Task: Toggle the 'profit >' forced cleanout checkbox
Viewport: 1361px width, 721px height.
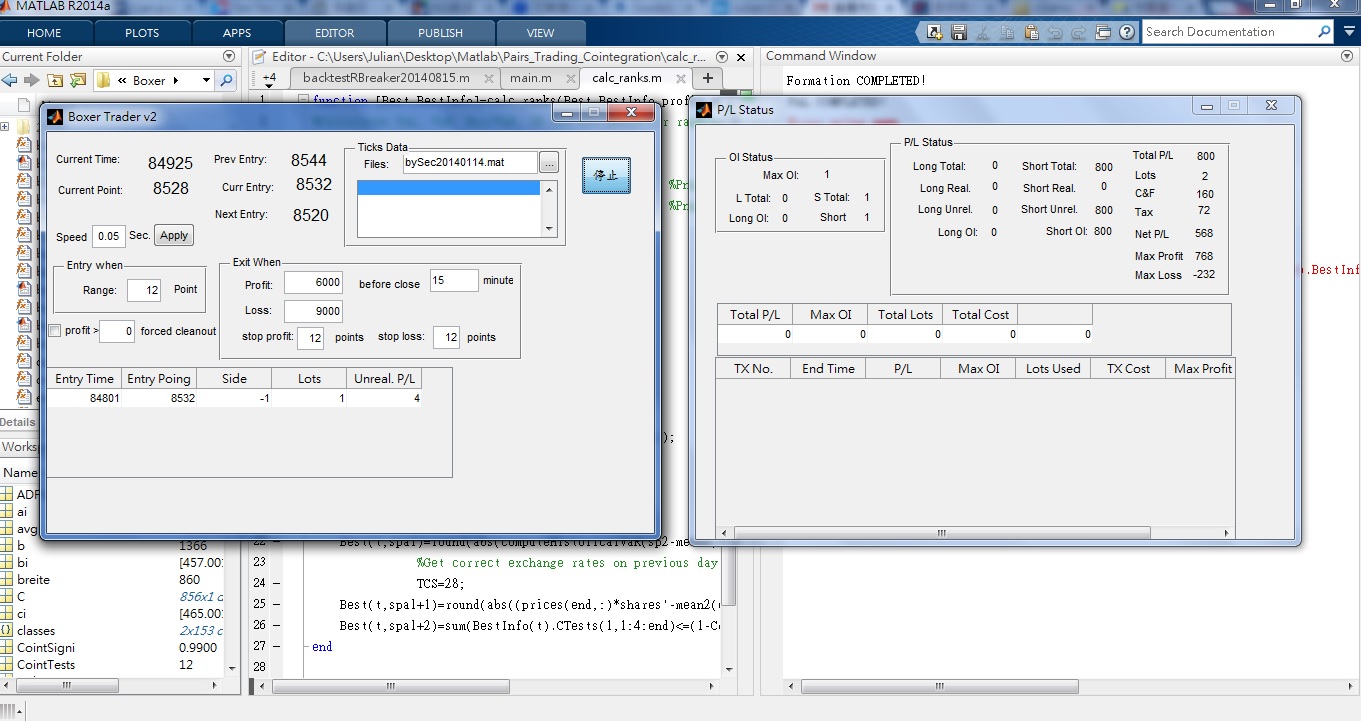Action: 55,331
